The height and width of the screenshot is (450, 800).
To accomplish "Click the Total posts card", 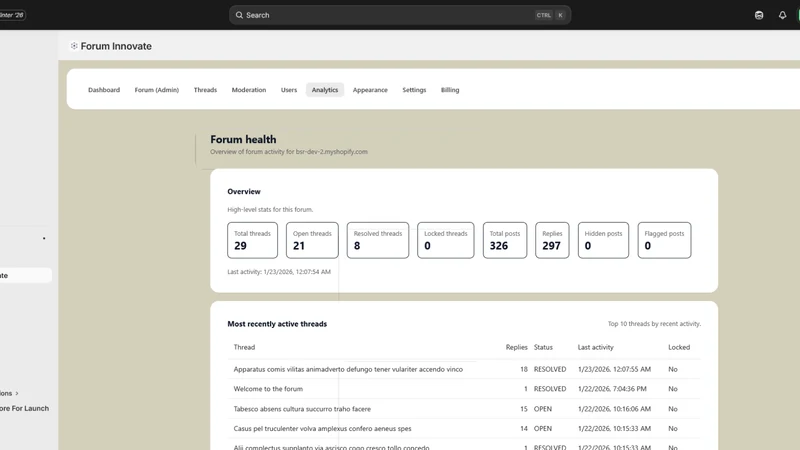I will 505,240.
